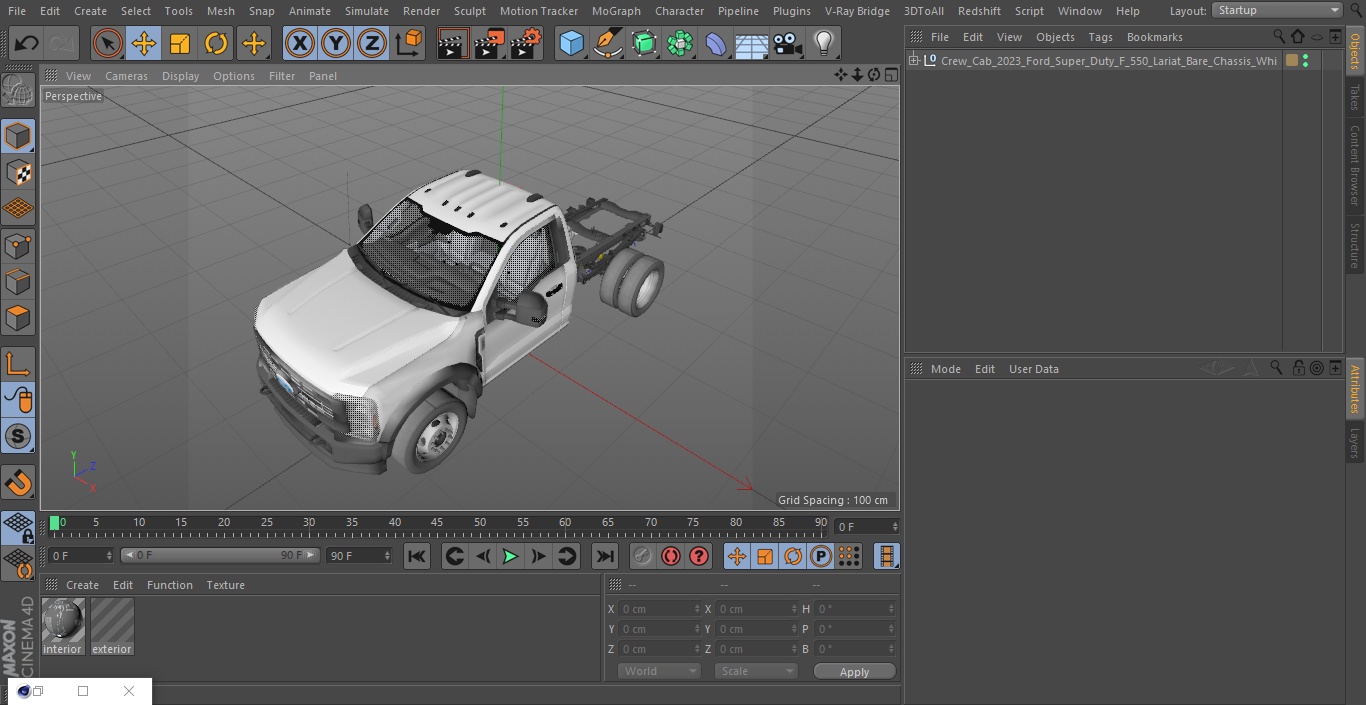Select the Scale tool
This screenshot has height=705, width=1366.
click(x=180, y=43)
